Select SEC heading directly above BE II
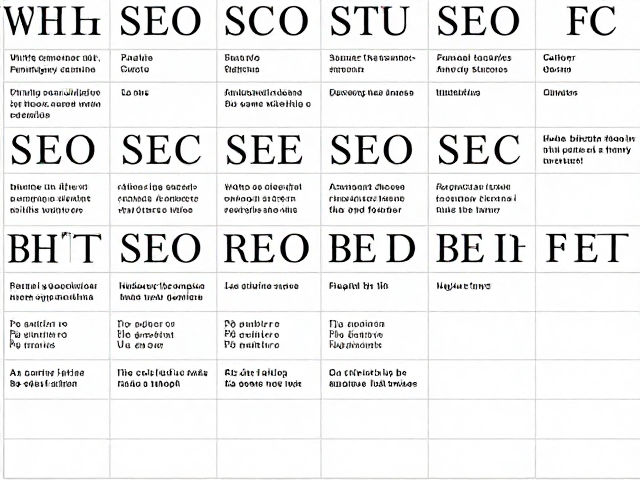Viewport: 640px width, 480px height. (x=482, y=150)
